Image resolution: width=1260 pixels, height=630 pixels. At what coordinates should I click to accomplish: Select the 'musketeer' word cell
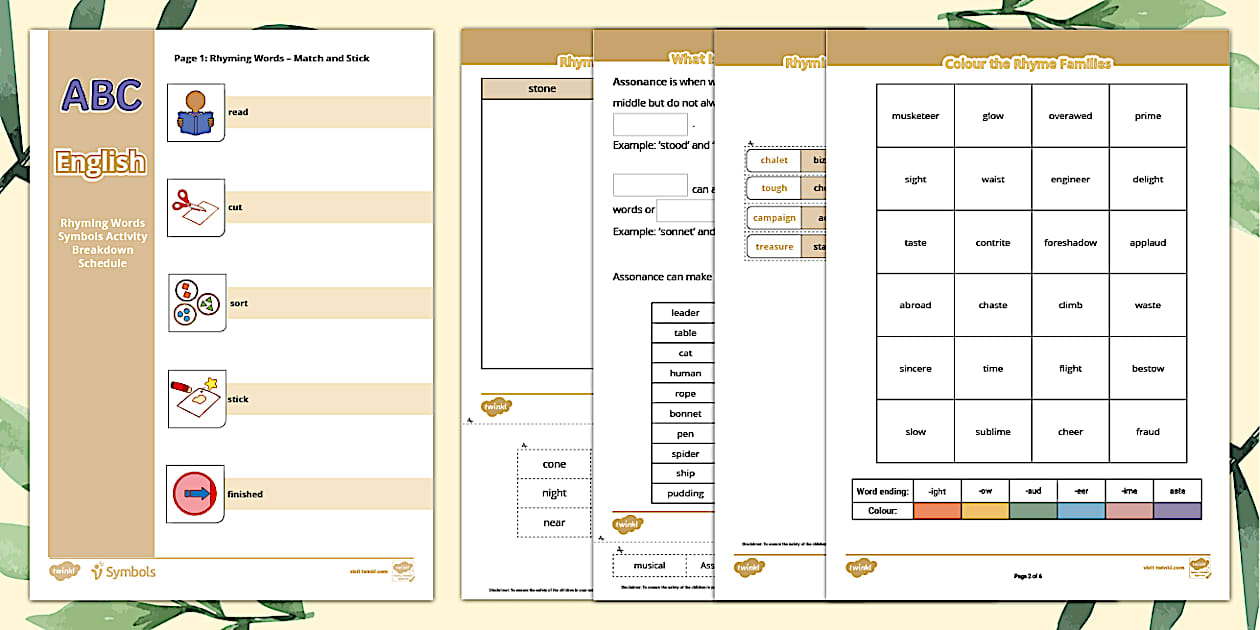tap(915, 116)
